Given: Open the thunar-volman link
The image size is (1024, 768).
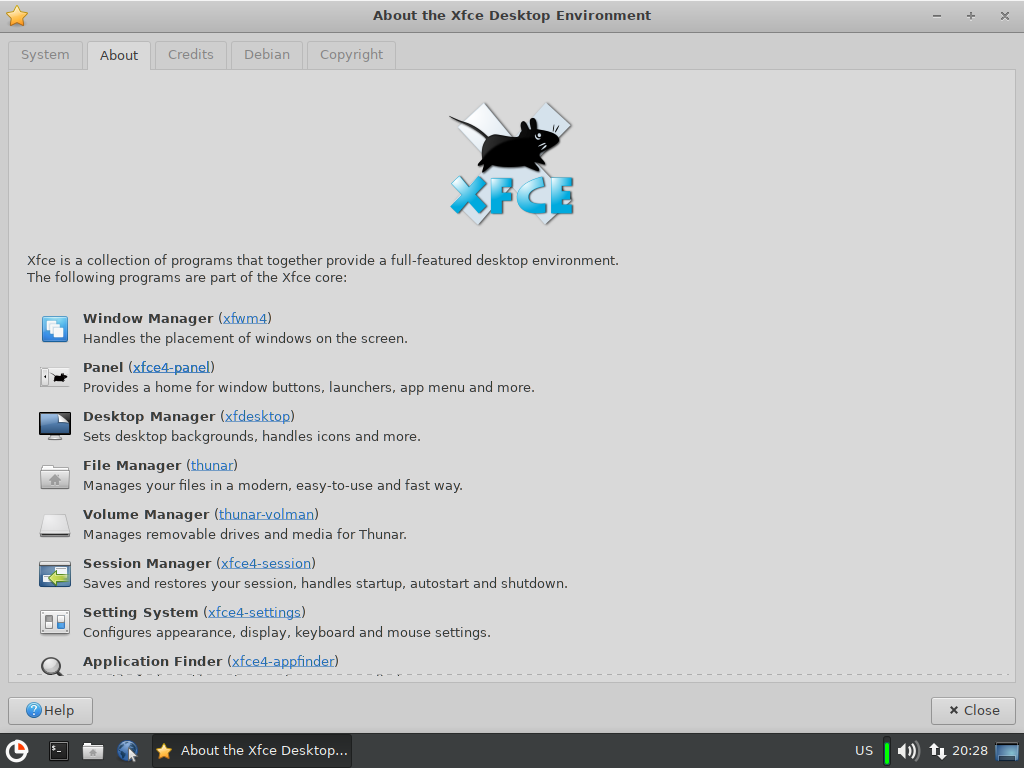Looking at the screenshot, I should [x=266, y=515].
